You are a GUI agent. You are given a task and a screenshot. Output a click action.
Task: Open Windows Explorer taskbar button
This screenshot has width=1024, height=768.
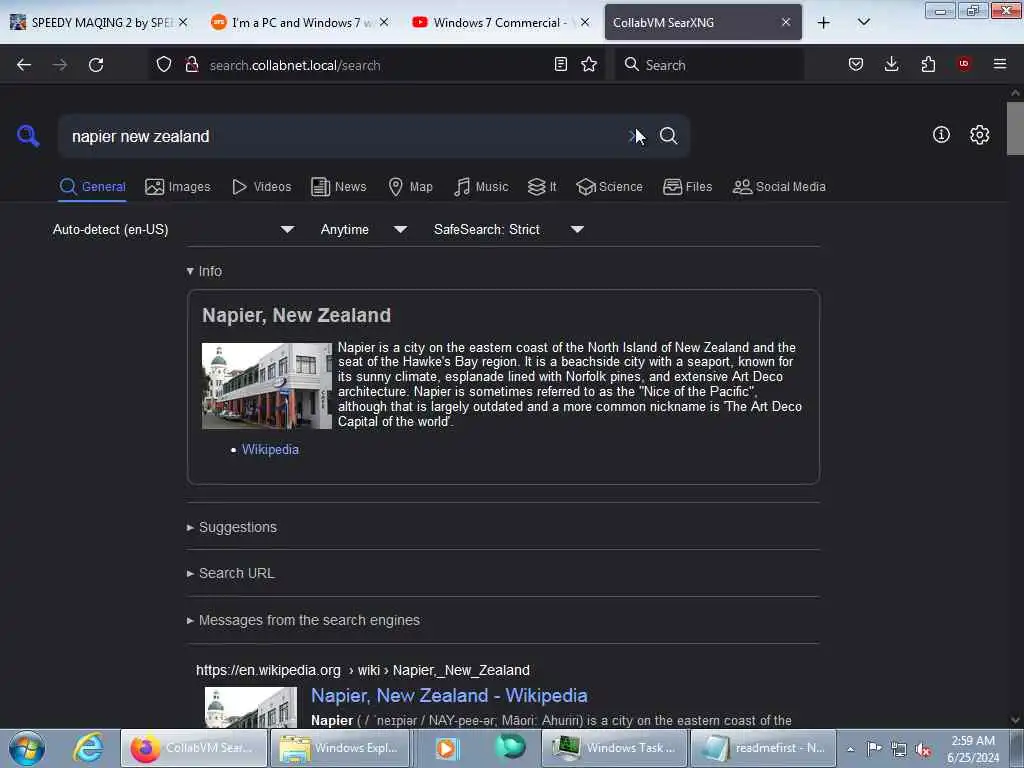pos(340,748)
